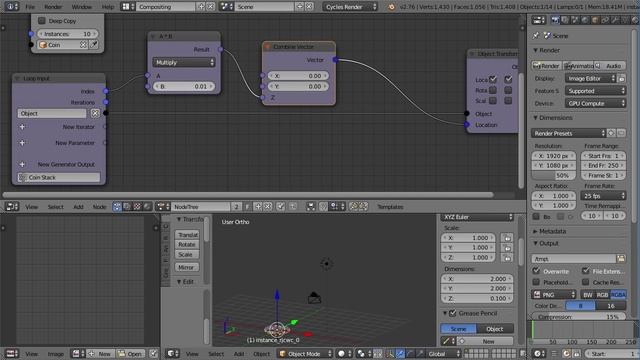Click the 3D manipulator toggle icon
This screenshot has height=360, width=640.
390,353
